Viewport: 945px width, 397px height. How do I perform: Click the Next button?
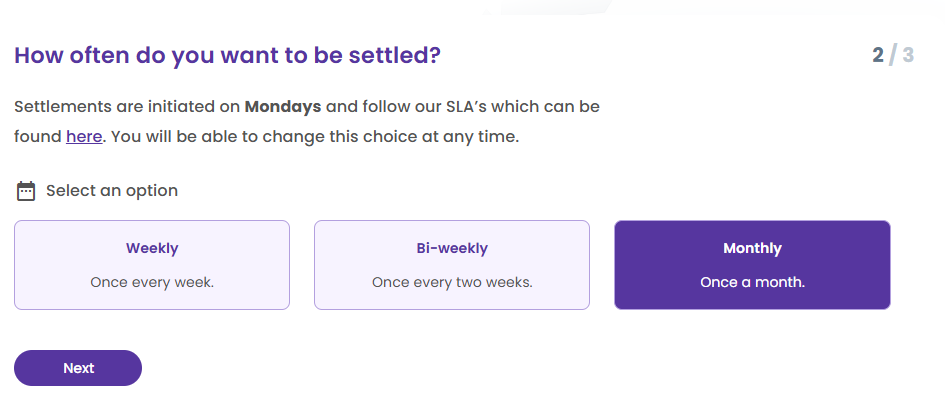[x=78, y=368]
